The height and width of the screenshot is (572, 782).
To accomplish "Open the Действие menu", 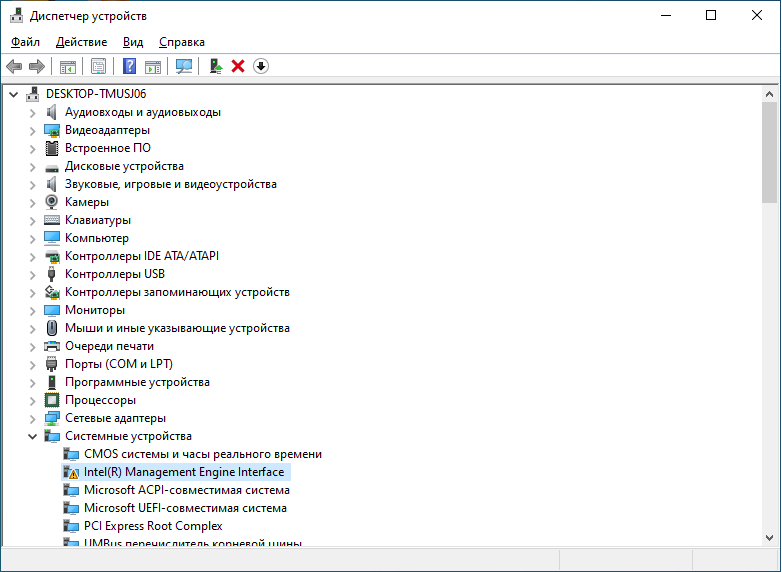I will pyautogui.click(x=81, y=42).
